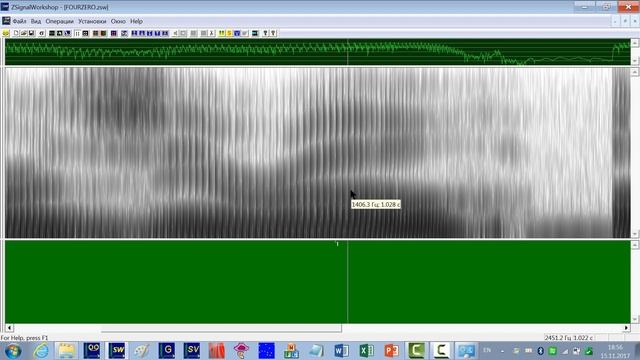The height and width of the screenshot is (360, 640).
Task: Click the bottom green panel scroll-down arrow
Action: coord(635,319)
